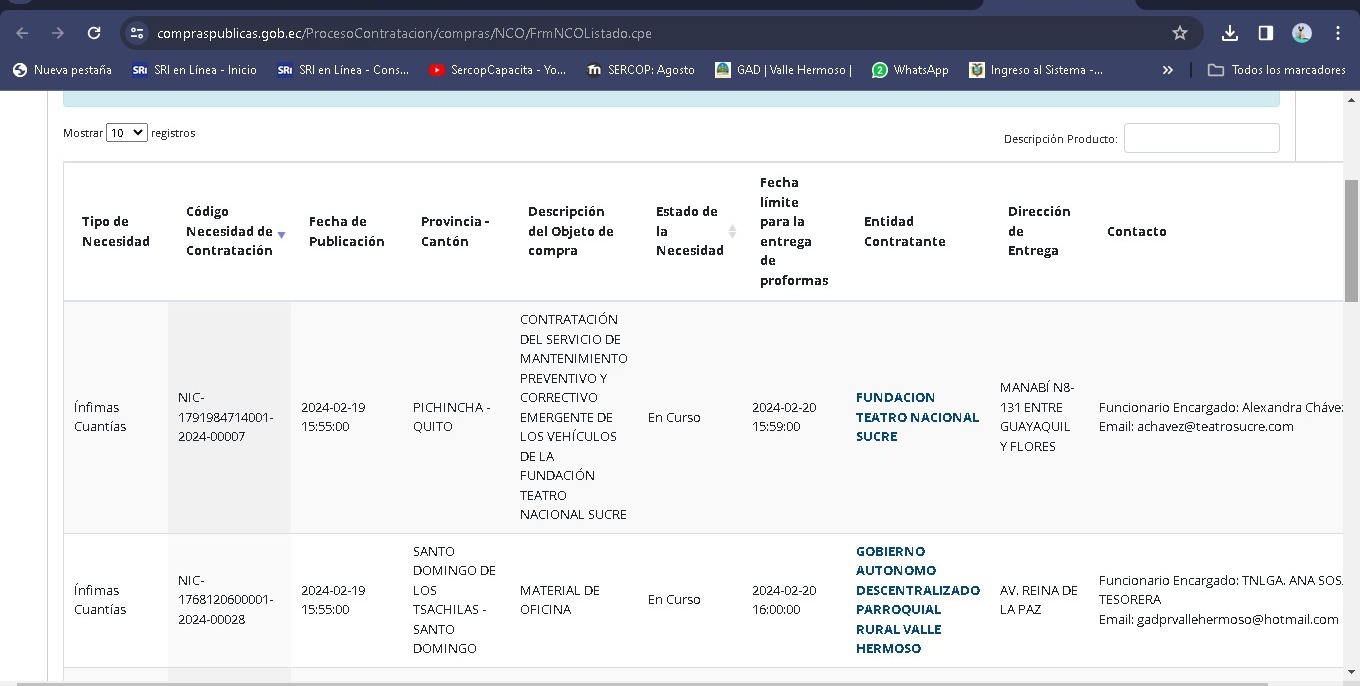Viewport: 1360px width, 686px height.
Task: Expand the hidden bookmarks overflow chevron
Action: 1167,70
